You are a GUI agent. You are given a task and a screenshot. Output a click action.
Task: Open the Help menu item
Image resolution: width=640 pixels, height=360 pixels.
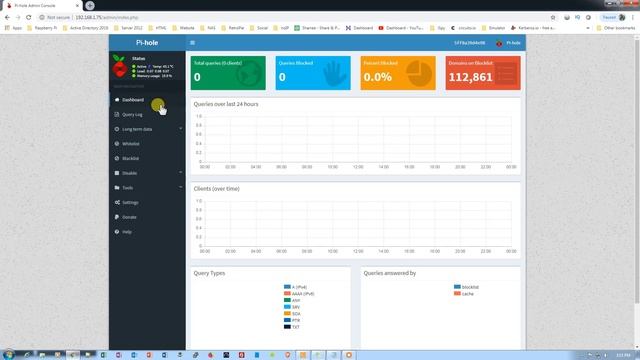coord(147,232)
